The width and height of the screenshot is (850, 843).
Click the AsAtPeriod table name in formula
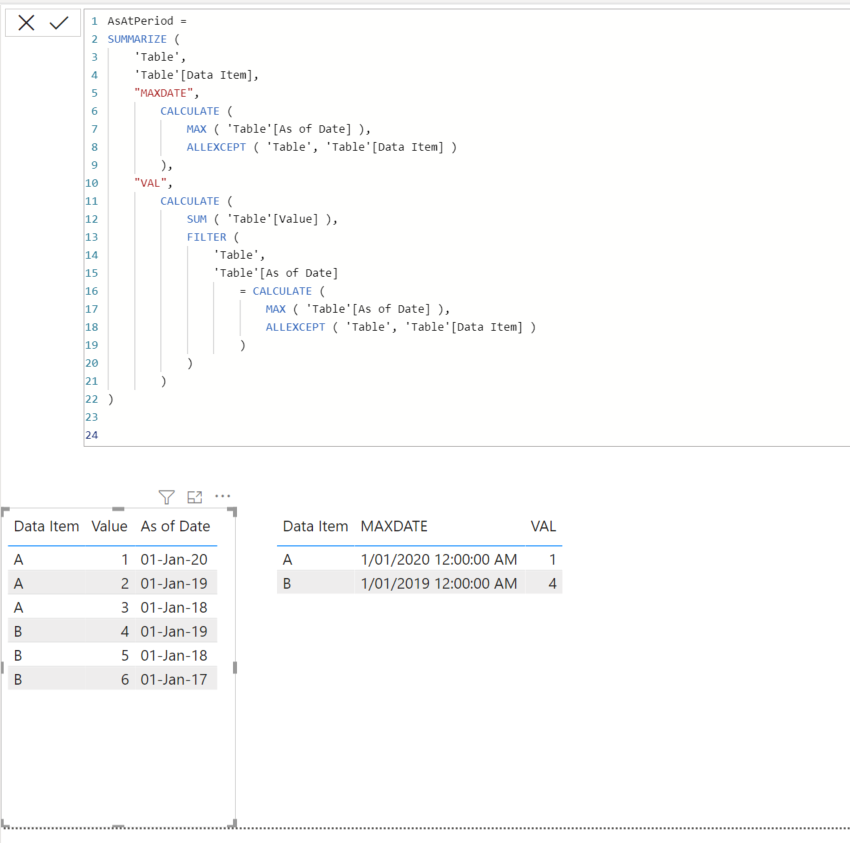coord(140,21)
